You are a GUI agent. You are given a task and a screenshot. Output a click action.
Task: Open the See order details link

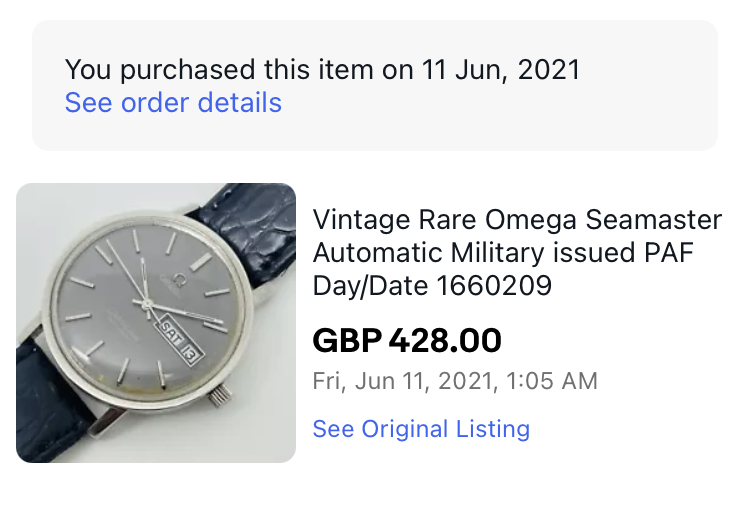tap(173, 103)
